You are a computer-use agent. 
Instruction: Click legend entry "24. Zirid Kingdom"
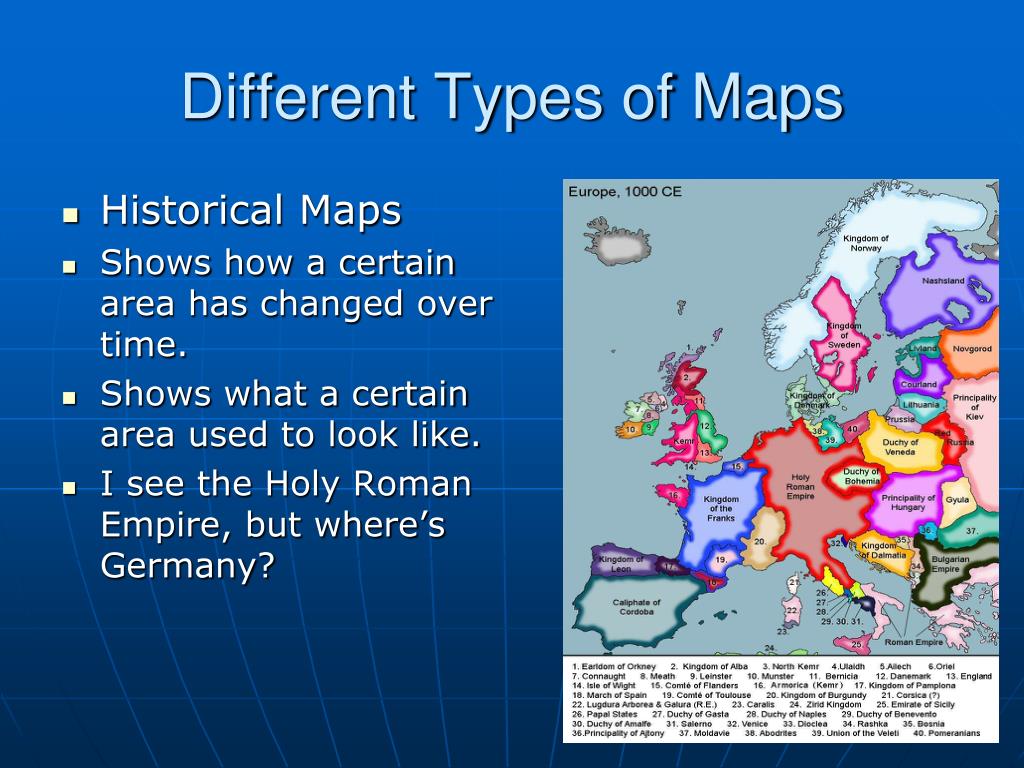[825, 705]
